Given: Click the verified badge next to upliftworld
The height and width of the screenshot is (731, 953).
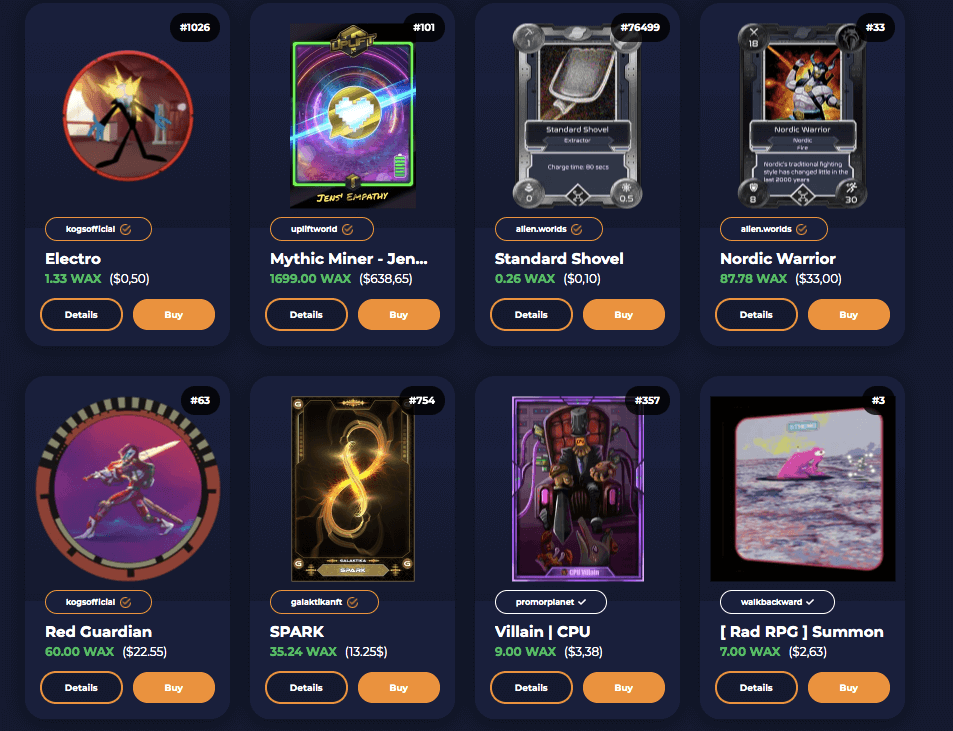Looking at the screenshot, I should coord(348,229).
